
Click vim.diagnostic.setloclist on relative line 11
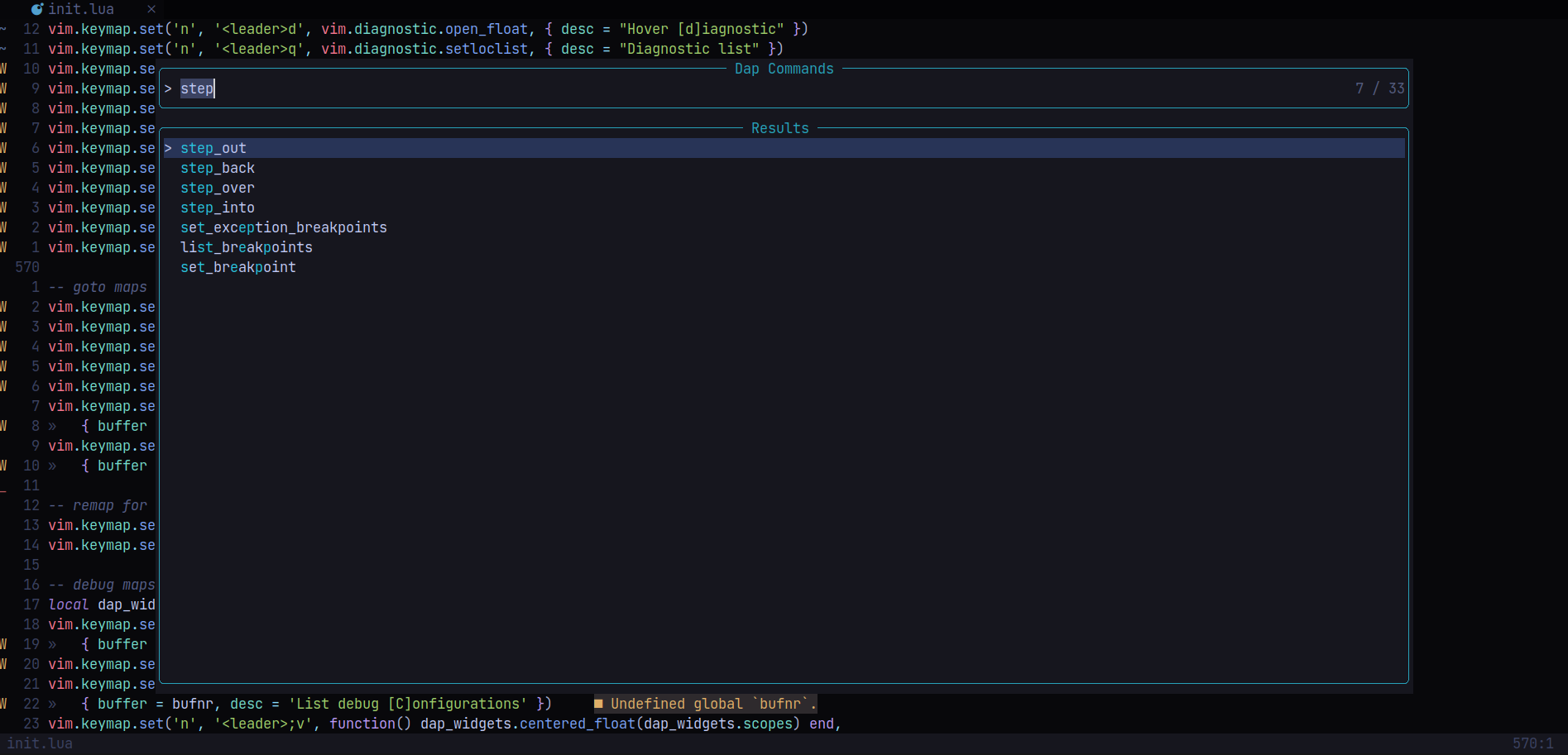(424, 49)
